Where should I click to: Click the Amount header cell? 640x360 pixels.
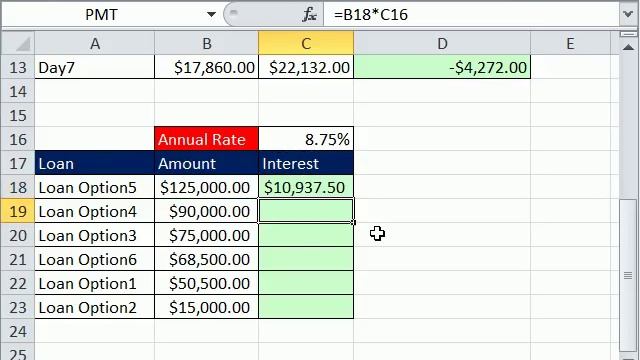207,163
